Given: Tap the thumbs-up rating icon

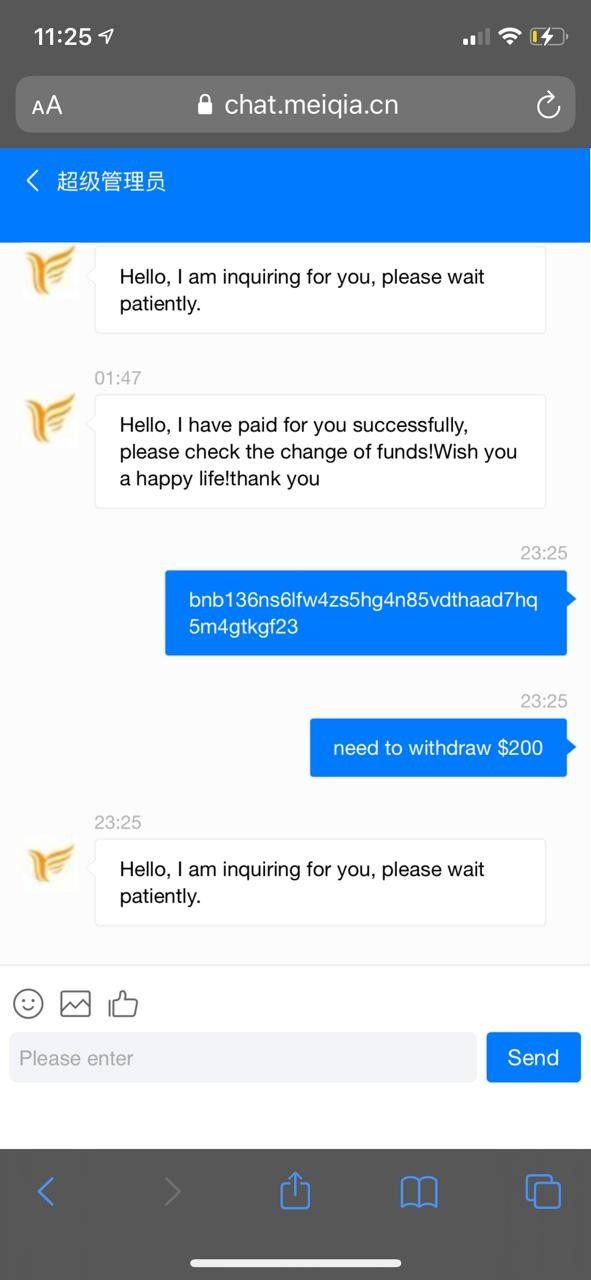Looking at the screenshot, I should [x=123, y=1003].
